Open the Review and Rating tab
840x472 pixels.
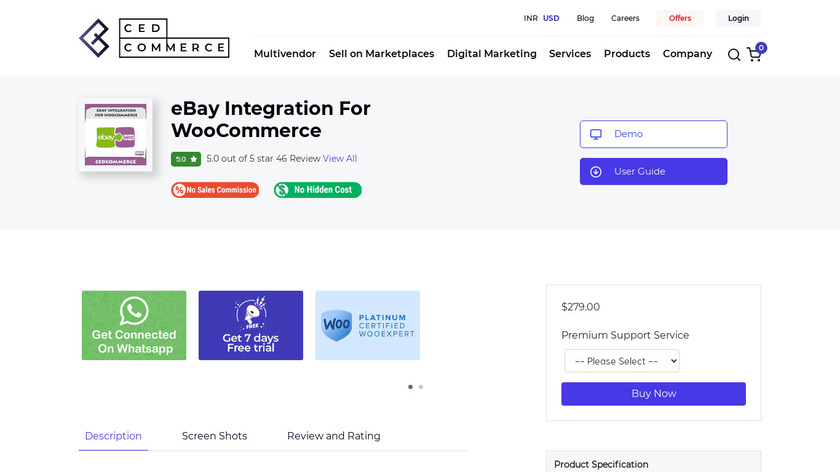(333, 436)
